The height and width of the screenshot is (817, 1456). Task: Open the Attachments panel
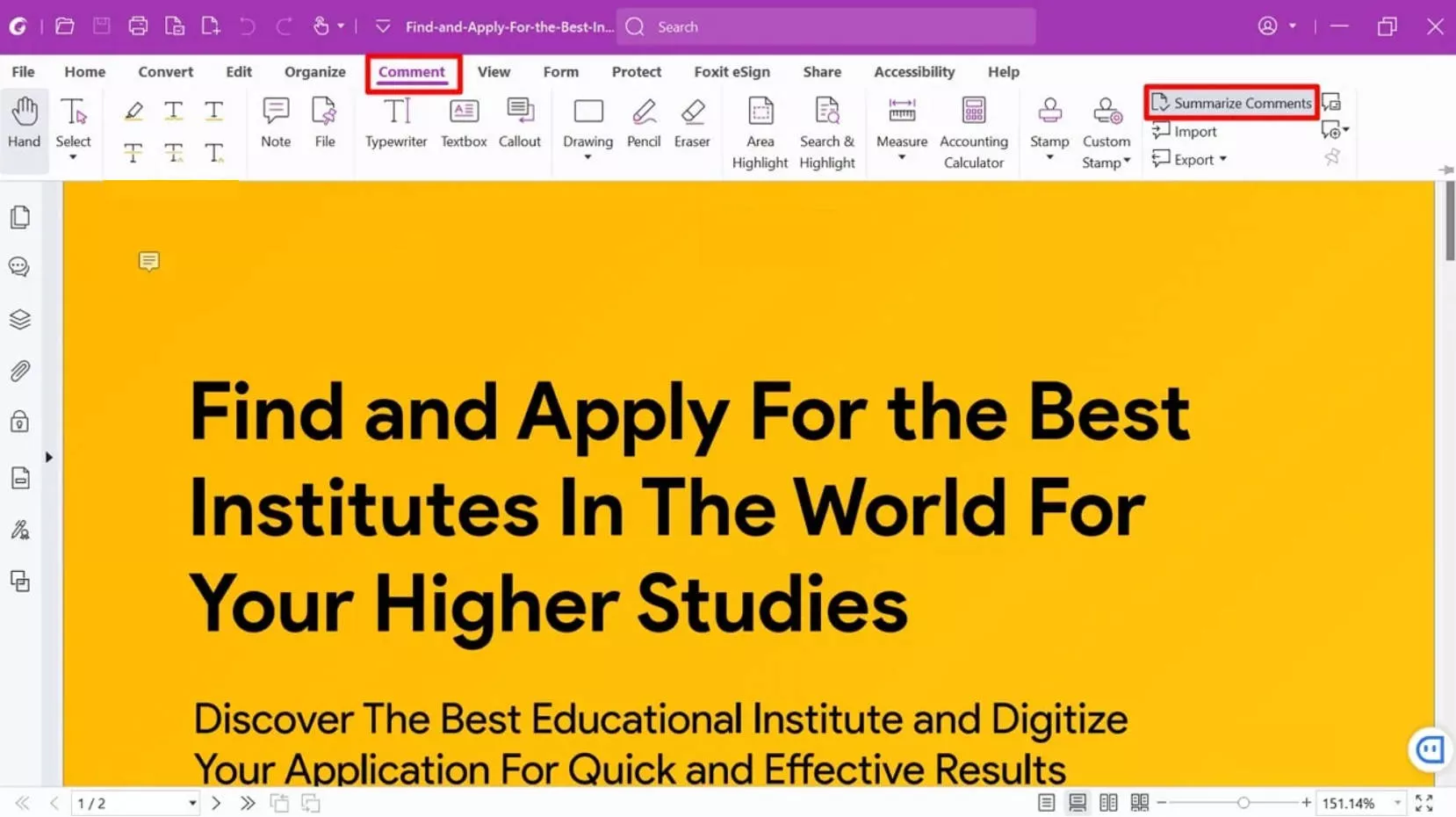[20, 371]
